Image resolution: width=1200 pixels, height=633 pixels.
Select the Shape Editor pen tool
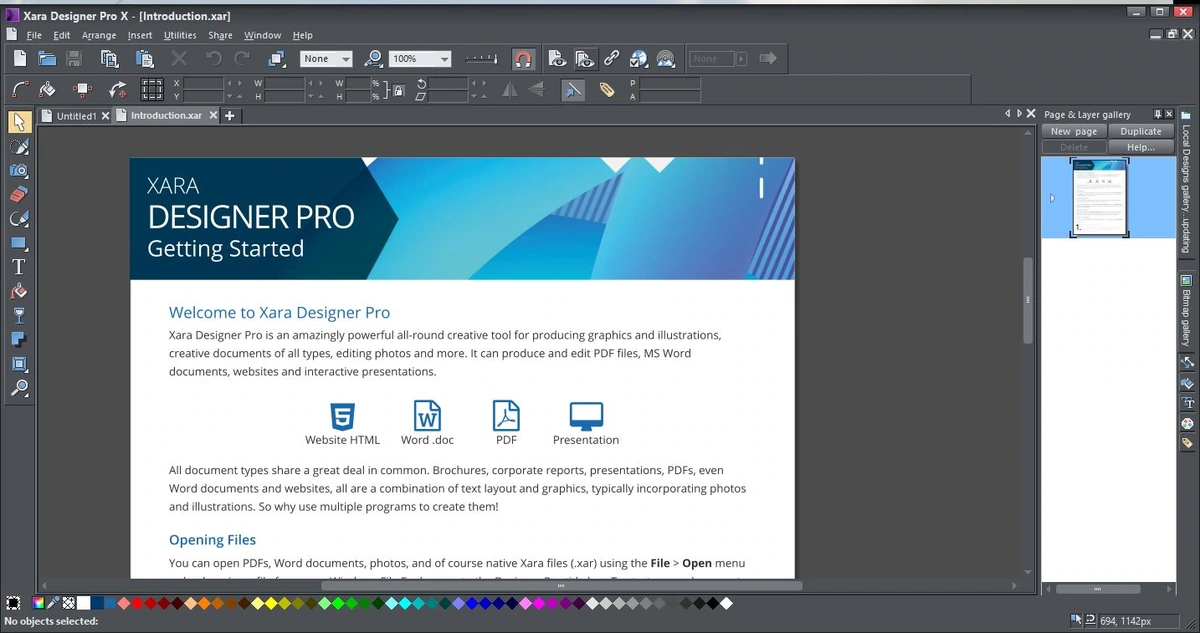(18, 219)
